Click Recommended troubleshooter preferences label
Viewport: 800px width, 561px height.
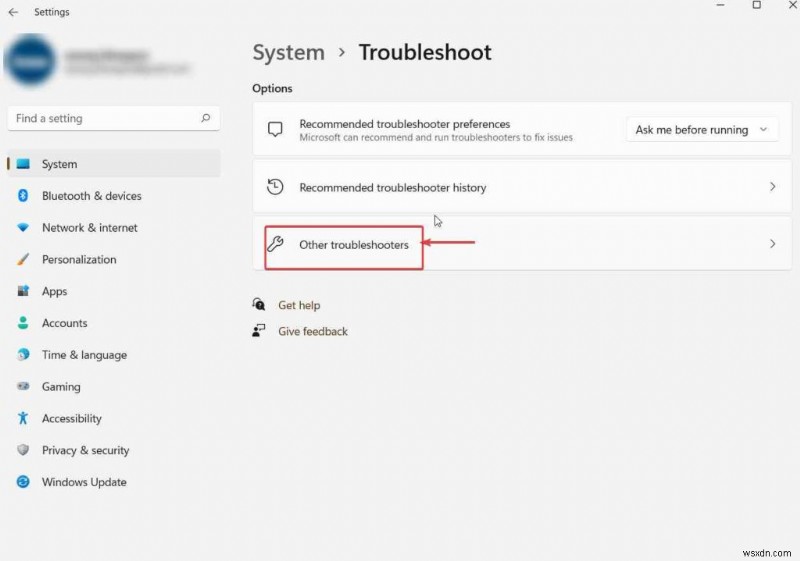pos(405,124)
